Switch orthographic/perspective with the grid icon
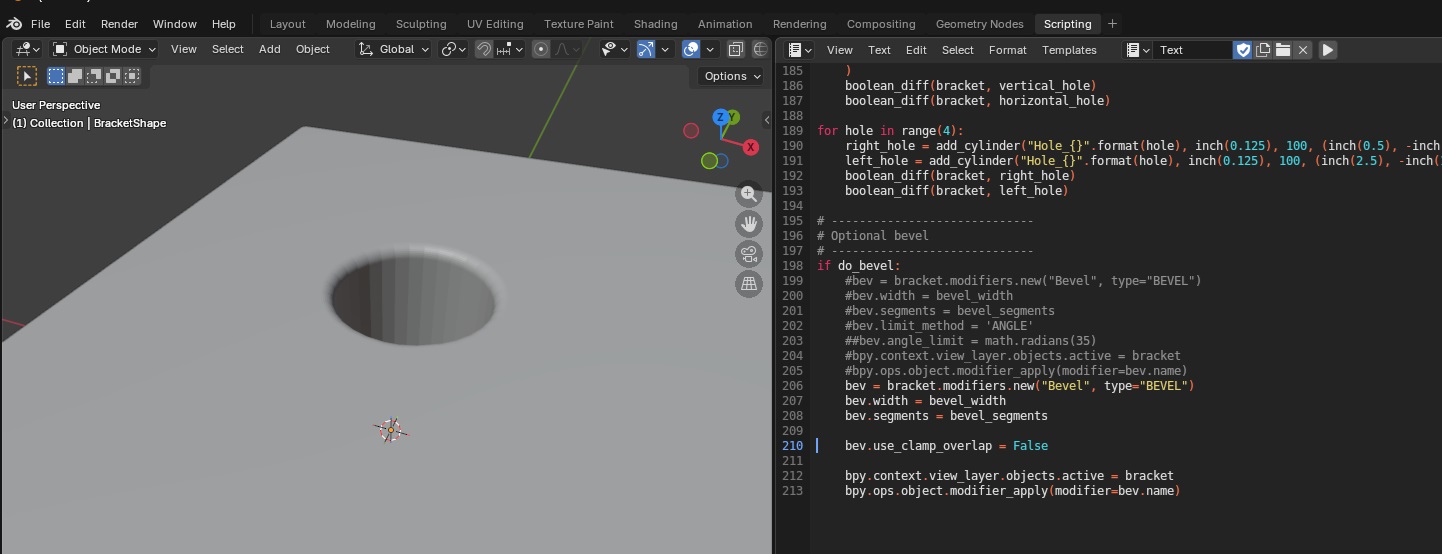The width and height of the screenshot is (1442, 554). [749, 284]
